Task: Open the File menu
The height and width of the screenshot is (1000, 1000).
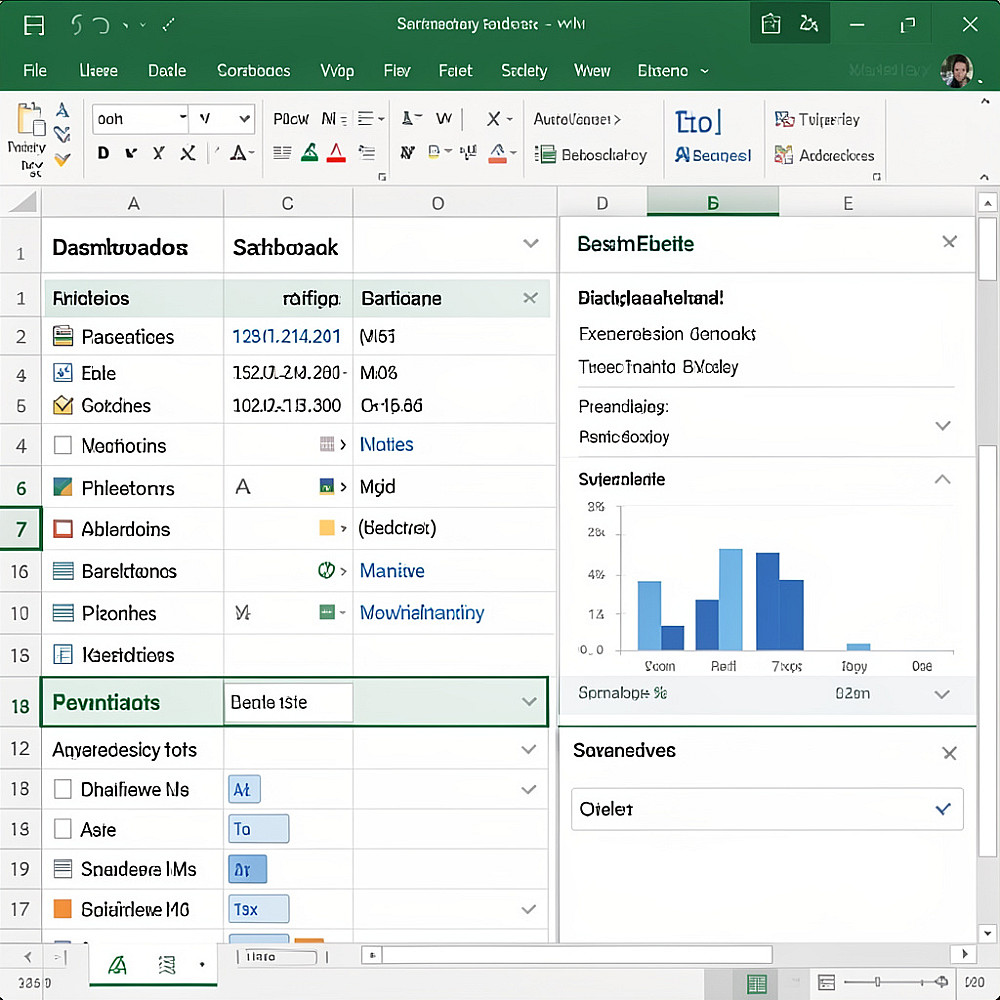Action: coord(35,70)
